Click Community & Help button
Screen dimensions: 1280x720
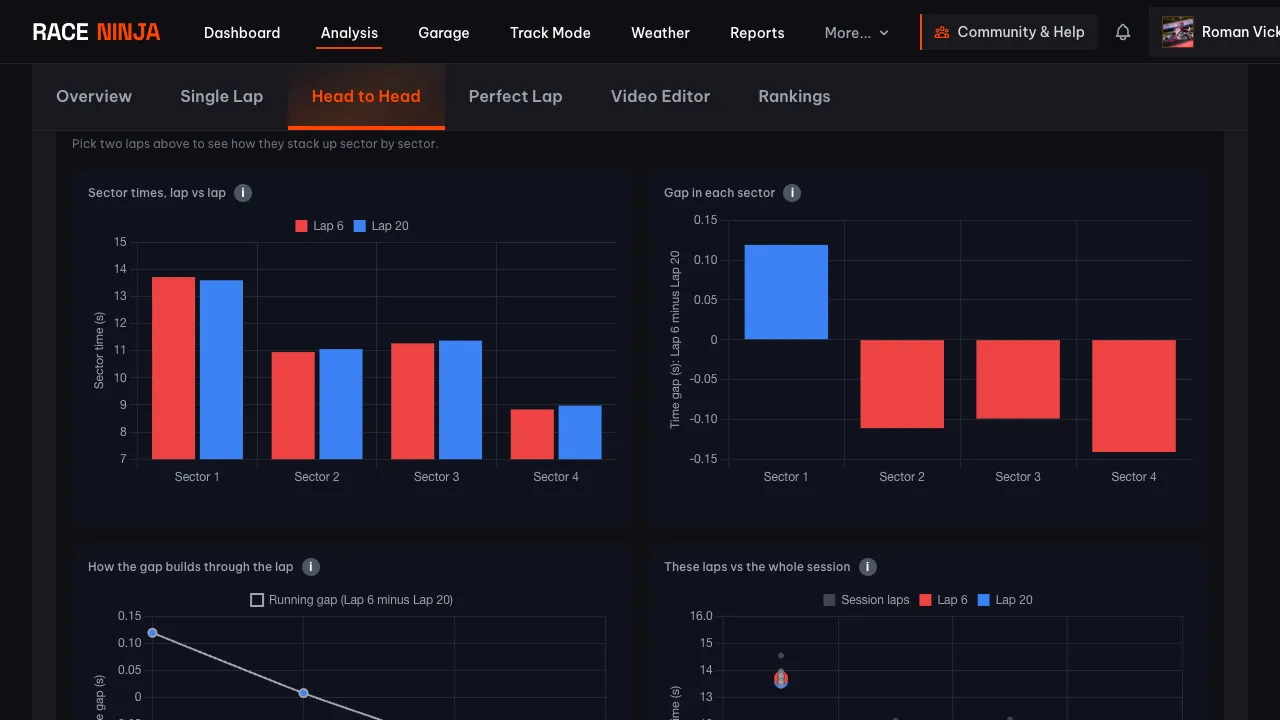[x=1009, y=32]
